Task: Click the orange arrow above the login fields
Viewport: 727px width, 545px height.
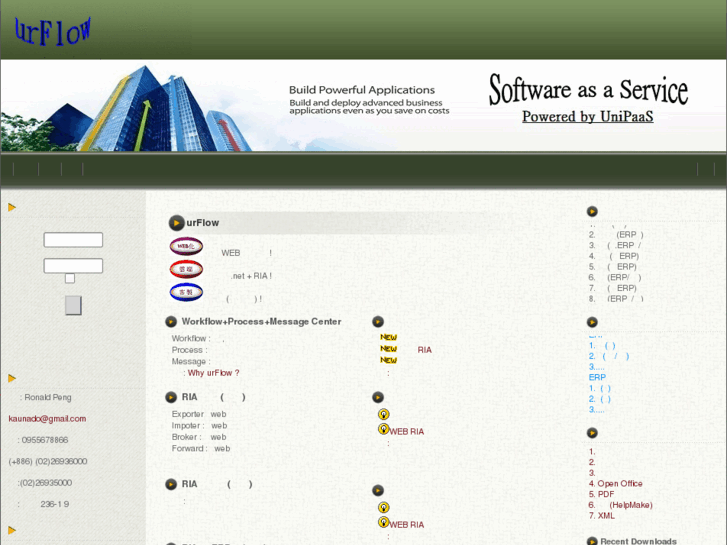Action: 12,207
